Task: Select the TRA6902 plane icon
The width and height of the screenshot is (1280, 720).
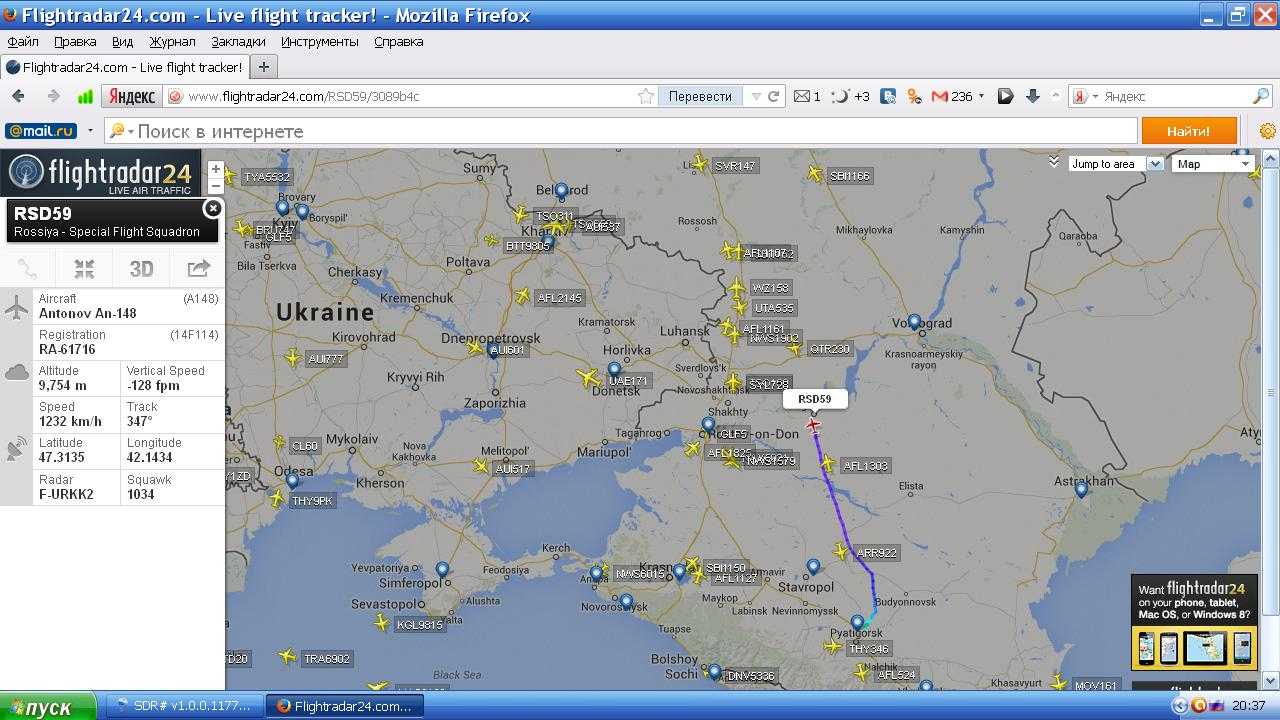Action: pyautogui.click(x=288, y=657)
